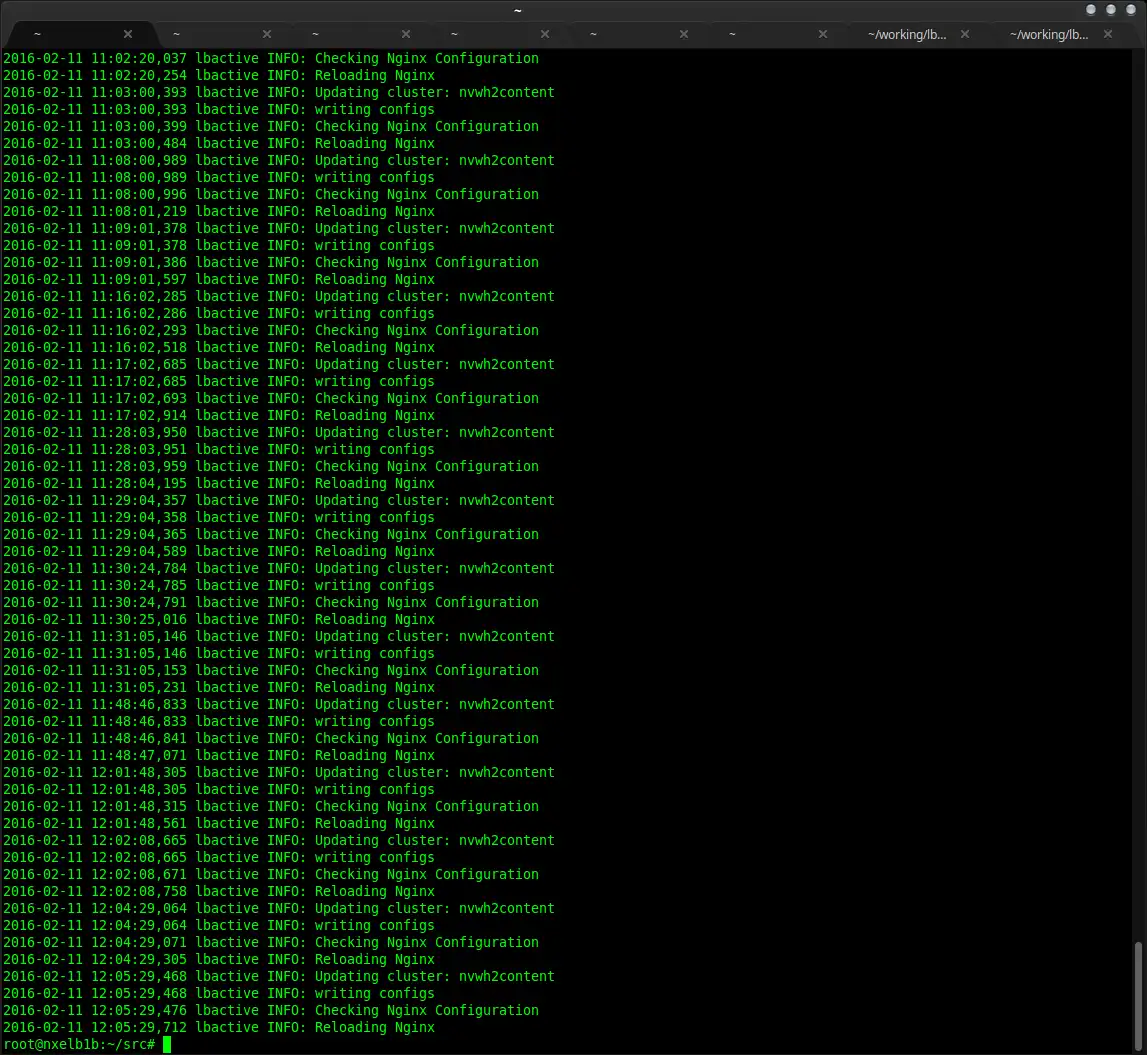Screen dimensions: 1147x1055
Task: Click line 11:16:02,285 Updating cluster: nvwh2content
Action: click(x=279, y=296)
